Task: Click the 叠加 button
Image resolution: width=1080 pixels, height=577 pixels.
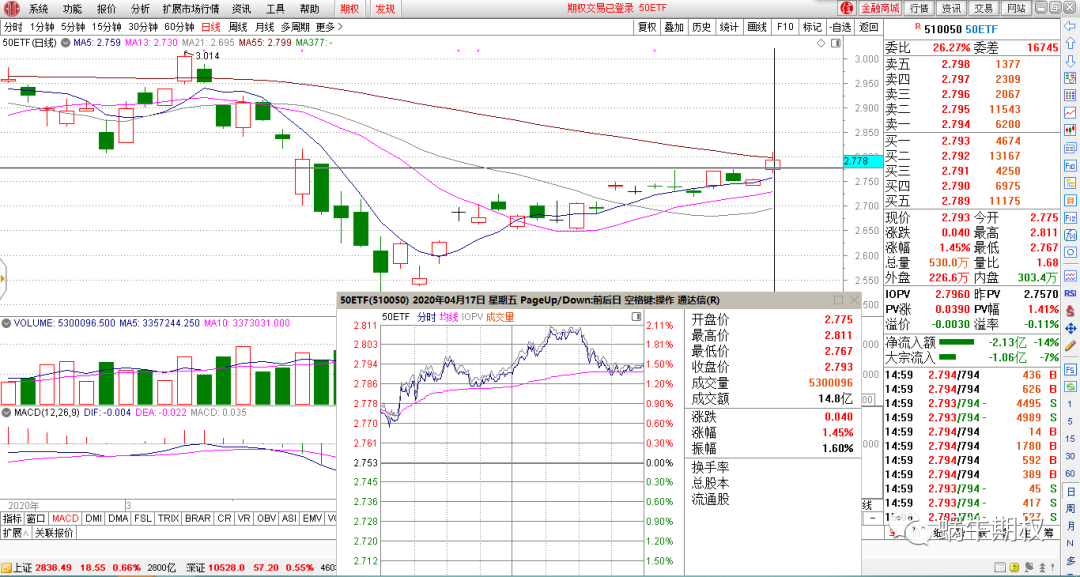Action: [x=674, y=27]
